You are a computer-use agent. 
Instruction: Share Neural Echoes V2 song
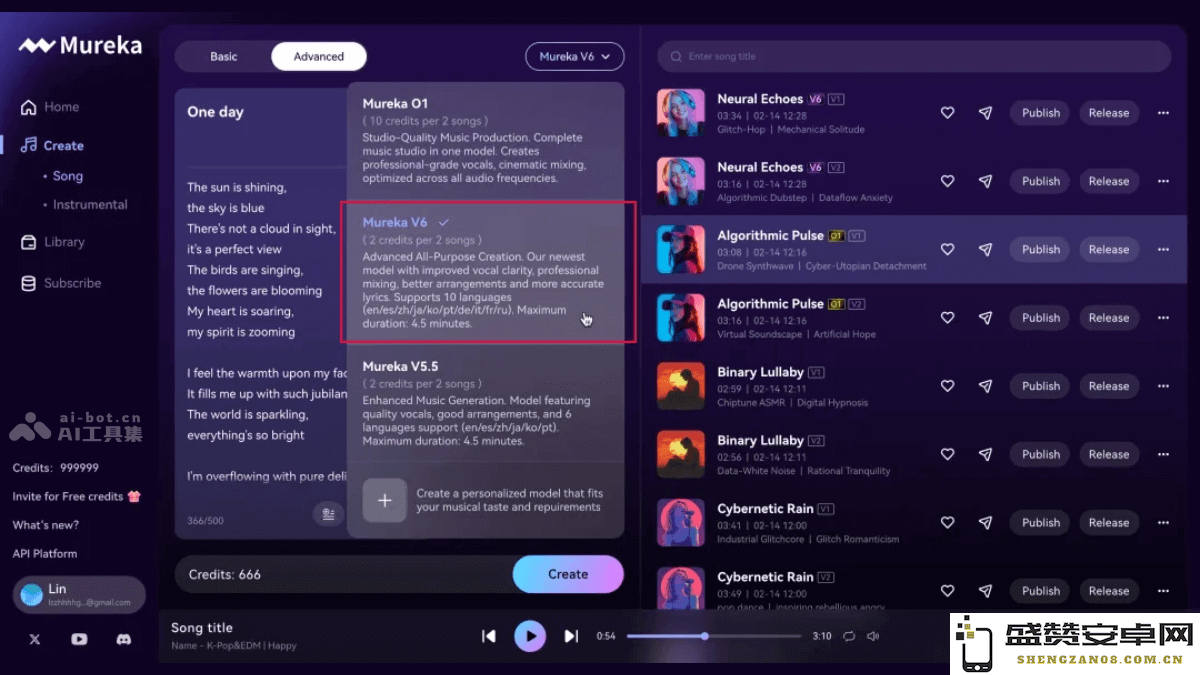tap(985, 181)
